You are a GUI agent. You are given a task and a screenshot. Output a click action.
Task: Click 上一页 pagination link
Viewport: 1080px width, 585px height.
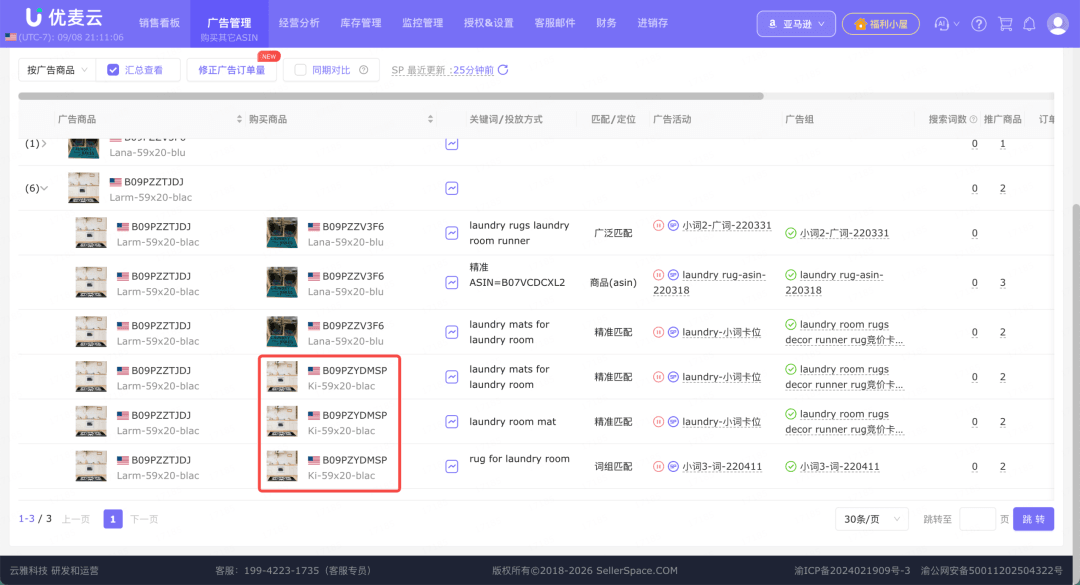click(x=76, y=519)
